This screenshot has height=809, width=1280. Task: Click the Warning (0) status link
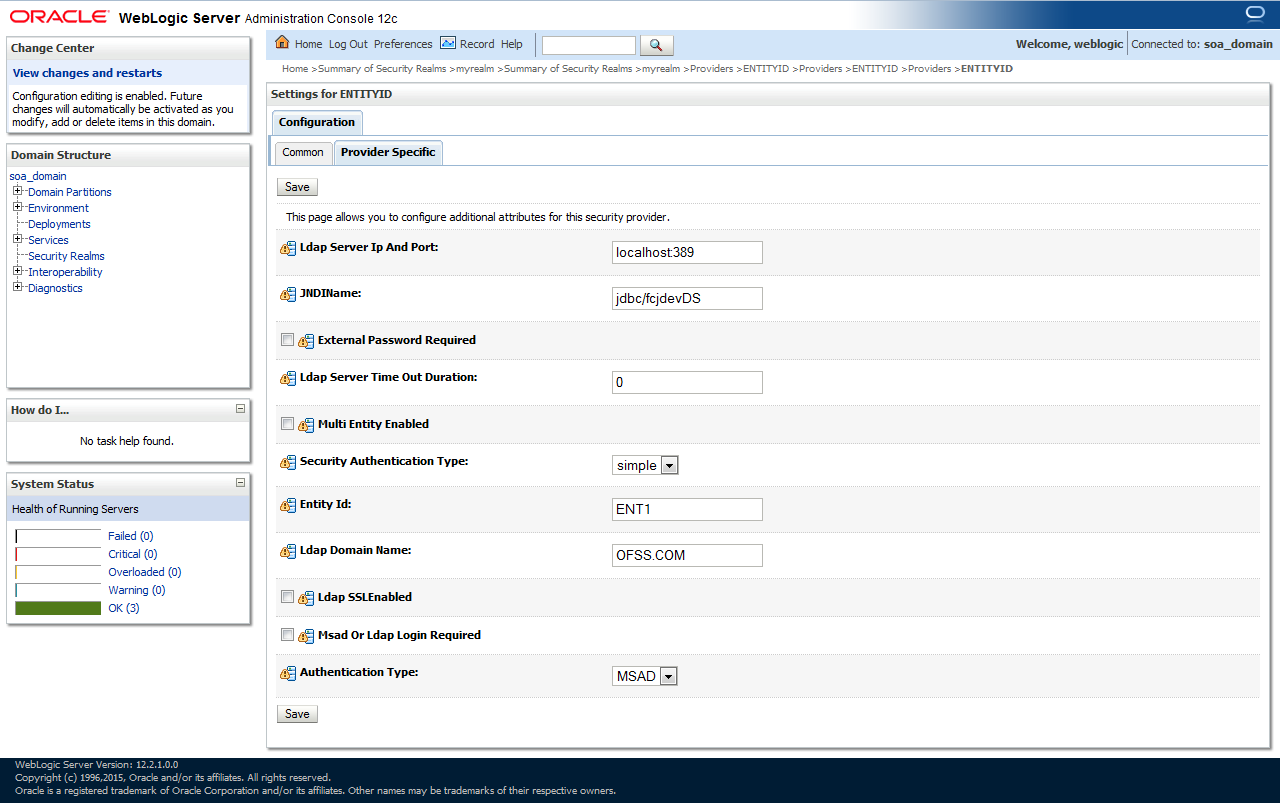[x=136, y=590]
